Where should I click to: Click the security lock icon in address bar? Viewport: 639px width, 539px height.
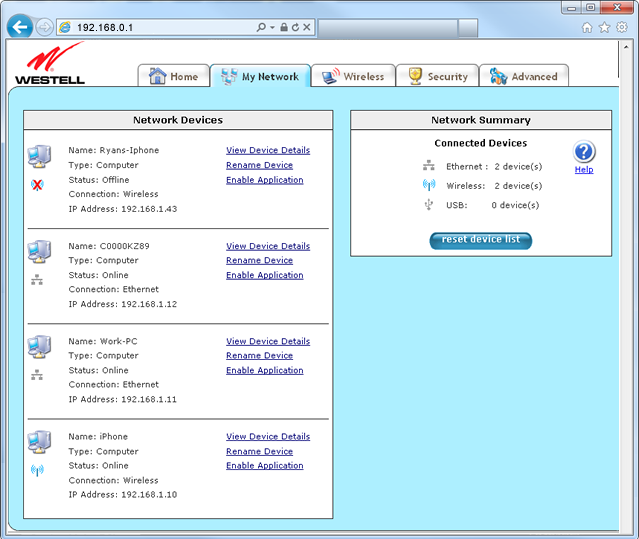(284, 27)
